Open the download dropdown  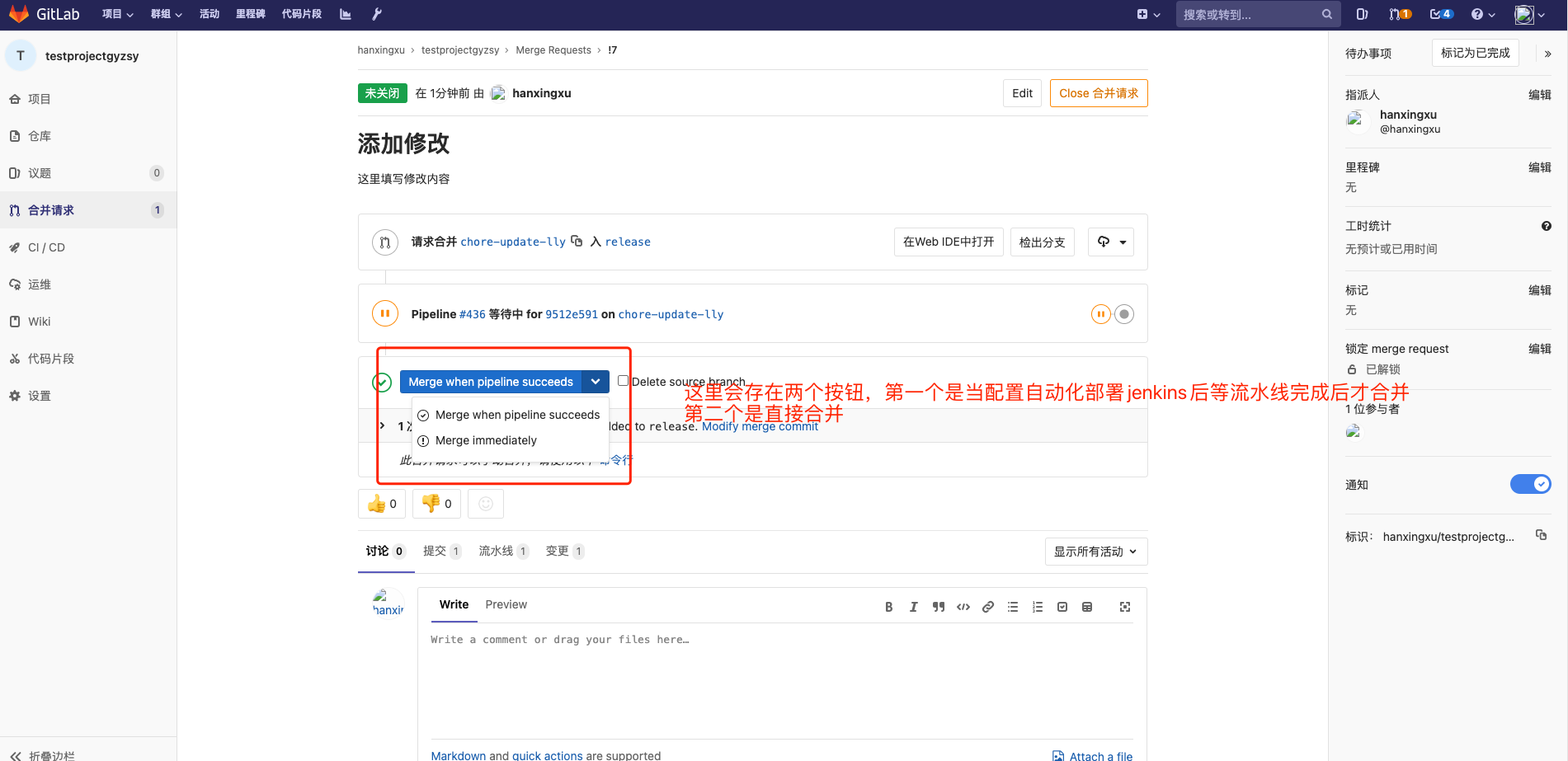pyautogui.click(x=1111, y=242)
